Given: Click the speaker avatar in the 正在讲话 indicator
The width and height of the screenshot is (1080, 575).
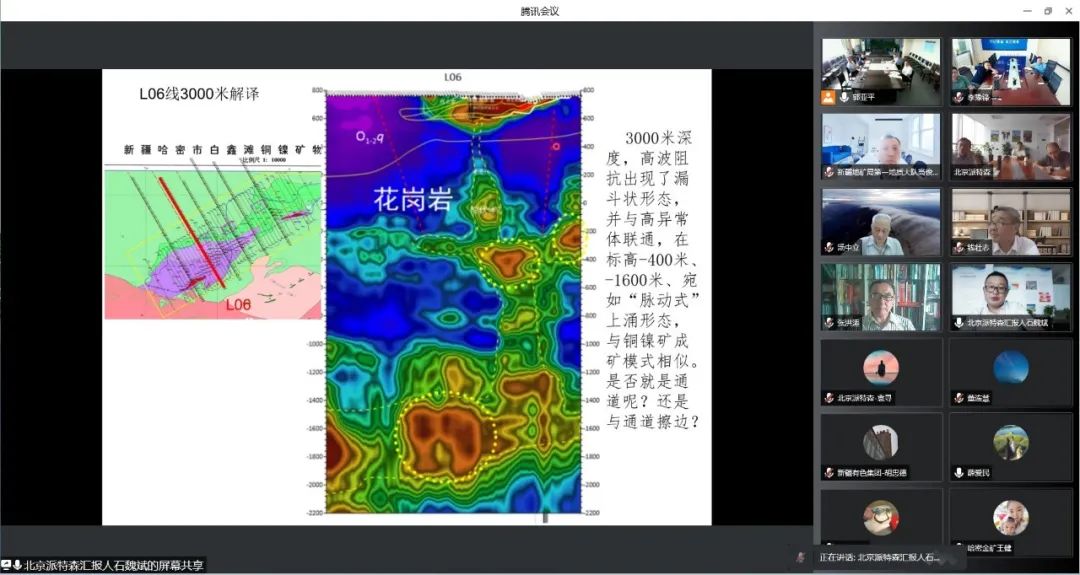Looking at the screenshot, I should (800, 557).
